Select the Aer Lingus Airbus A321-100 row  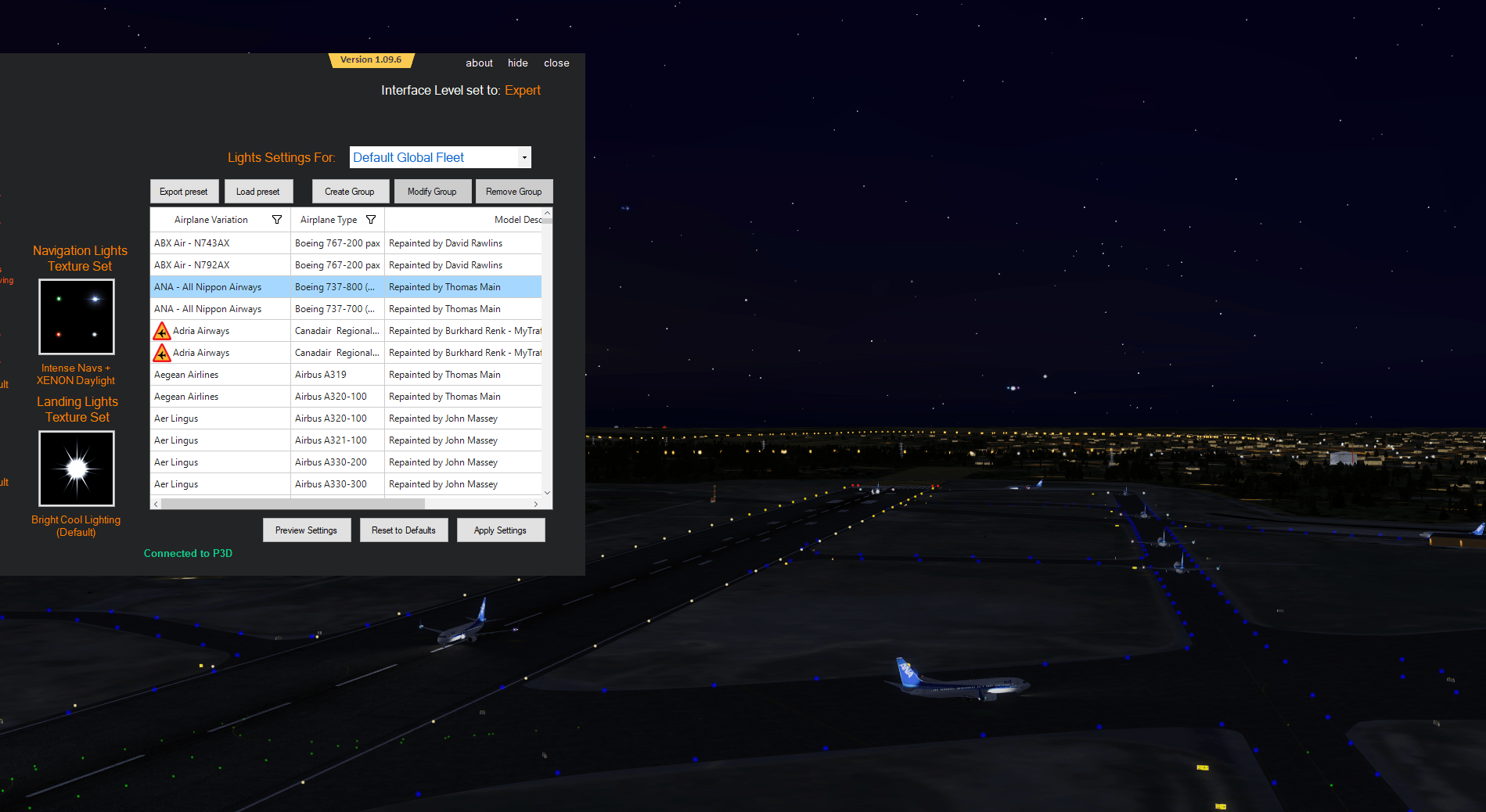click(346, 440)
